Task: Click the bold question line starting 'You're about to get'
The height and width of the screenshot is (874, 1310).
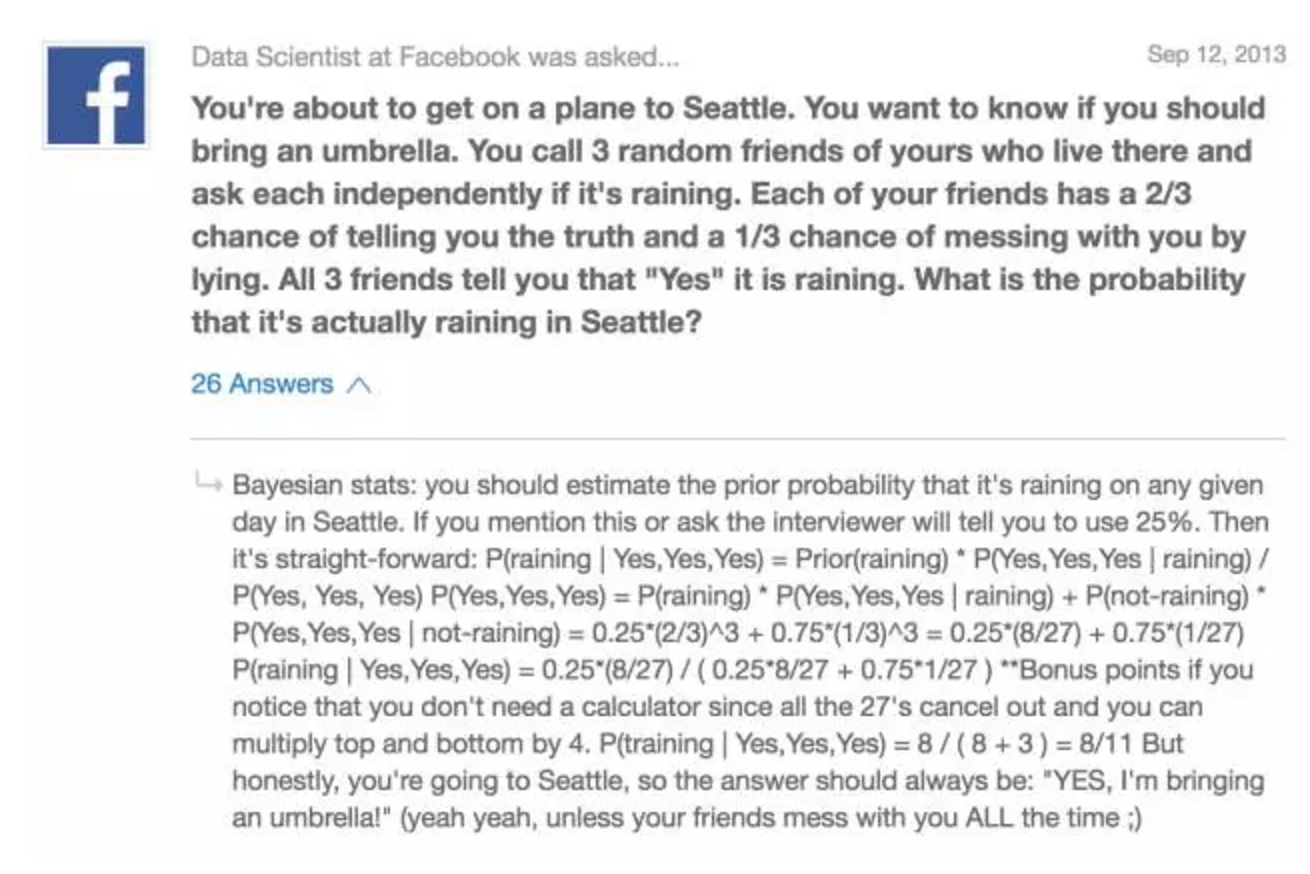Action: click(728, 108)
